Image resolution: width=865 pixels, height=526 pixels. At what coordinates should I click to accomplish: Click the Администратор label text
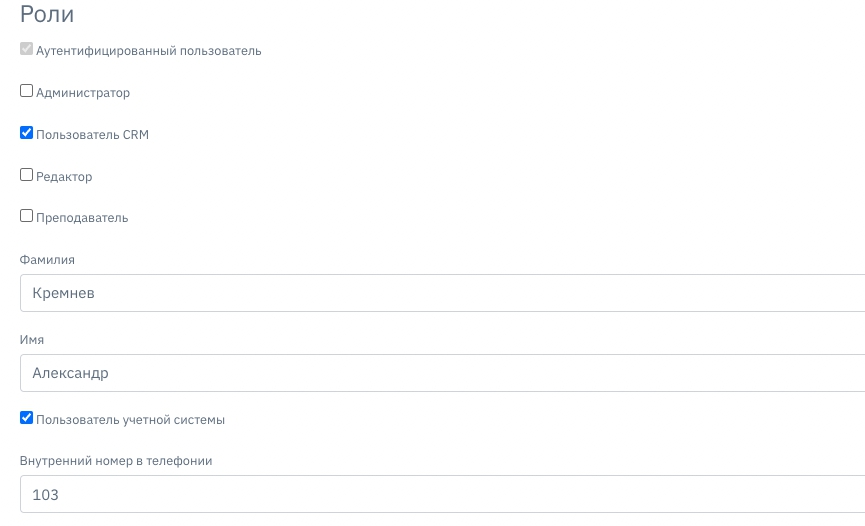[83, 93]
